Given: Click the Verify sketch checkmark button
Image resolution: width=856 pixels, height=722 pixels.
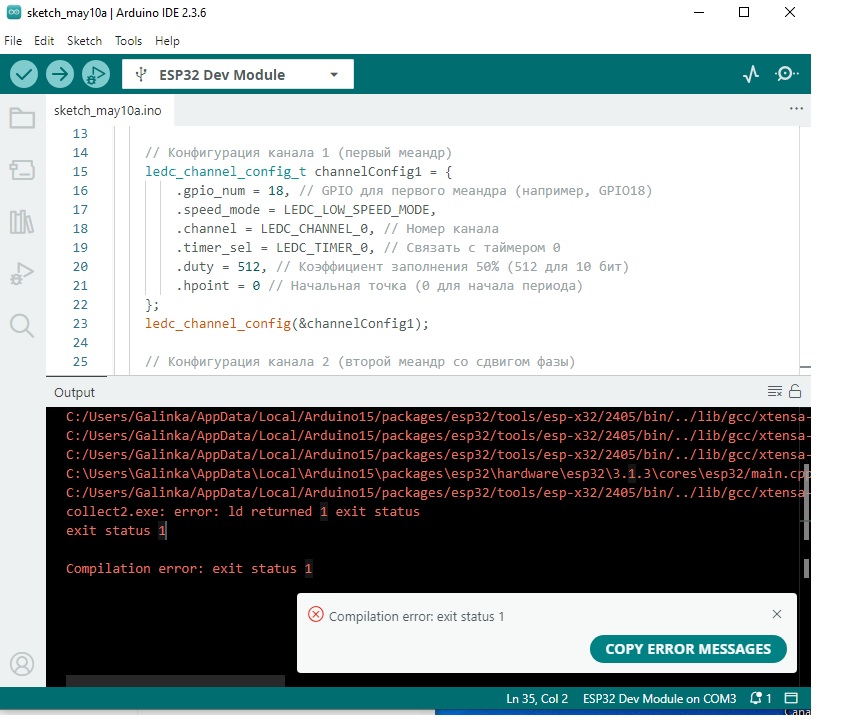Looking at the screenshot, I should tap(23, 74).
